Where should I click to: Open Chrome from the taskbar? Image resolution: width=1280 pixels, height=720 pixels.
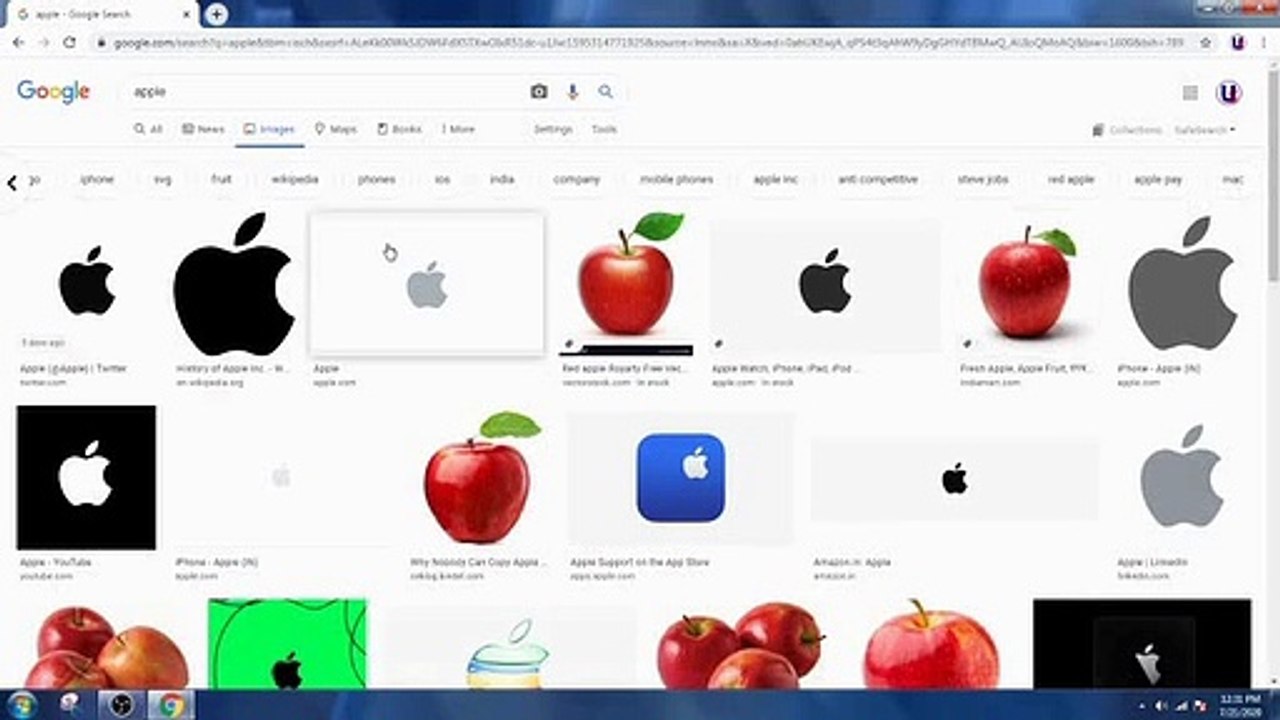pos(170,705)
